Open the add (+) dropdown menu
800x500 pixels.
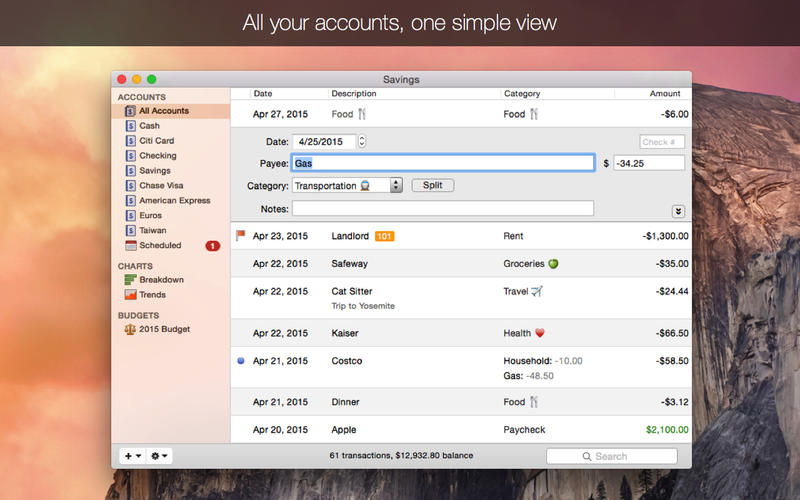pyautogui.click(x=132, y=456)
